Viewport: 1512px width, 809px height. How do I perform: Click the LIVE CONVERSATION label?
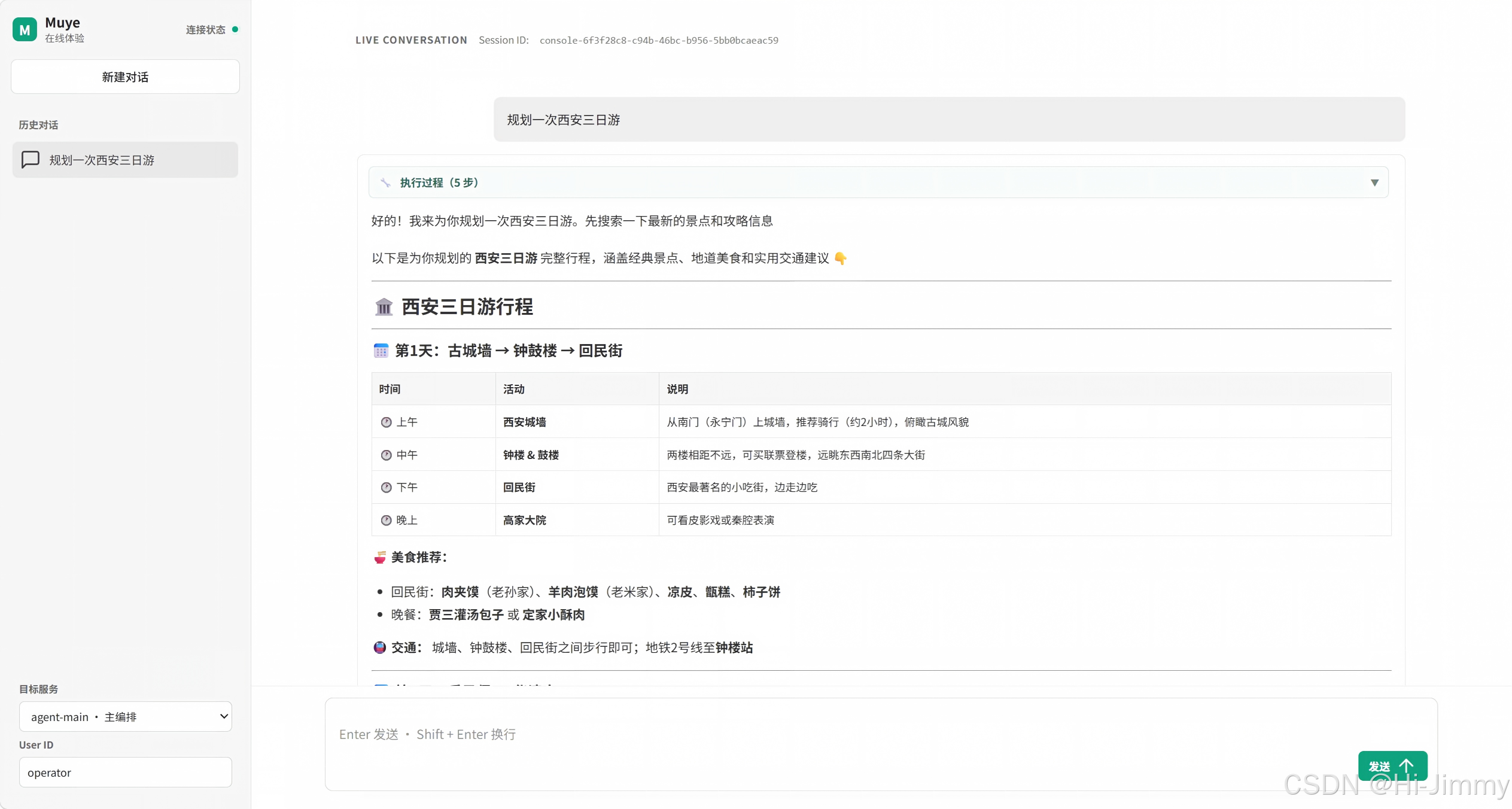point(411,40)
